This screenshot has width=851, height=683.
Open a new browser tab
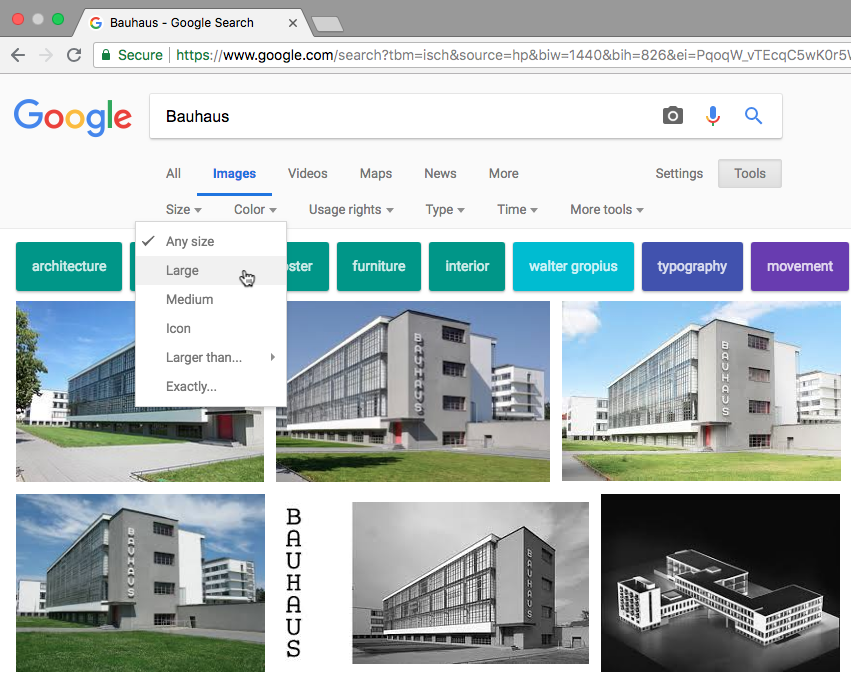[x=327, y=23]
